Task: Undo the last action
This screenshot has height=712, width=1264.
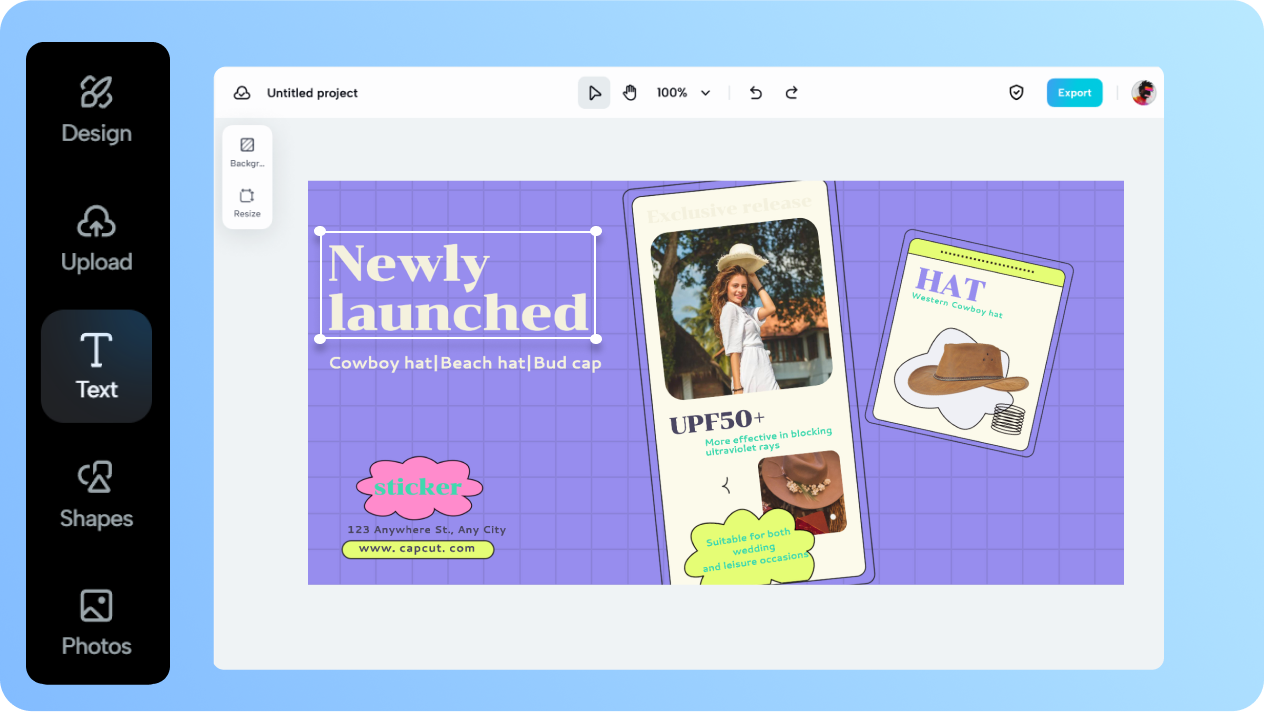Action: point(755,92)
